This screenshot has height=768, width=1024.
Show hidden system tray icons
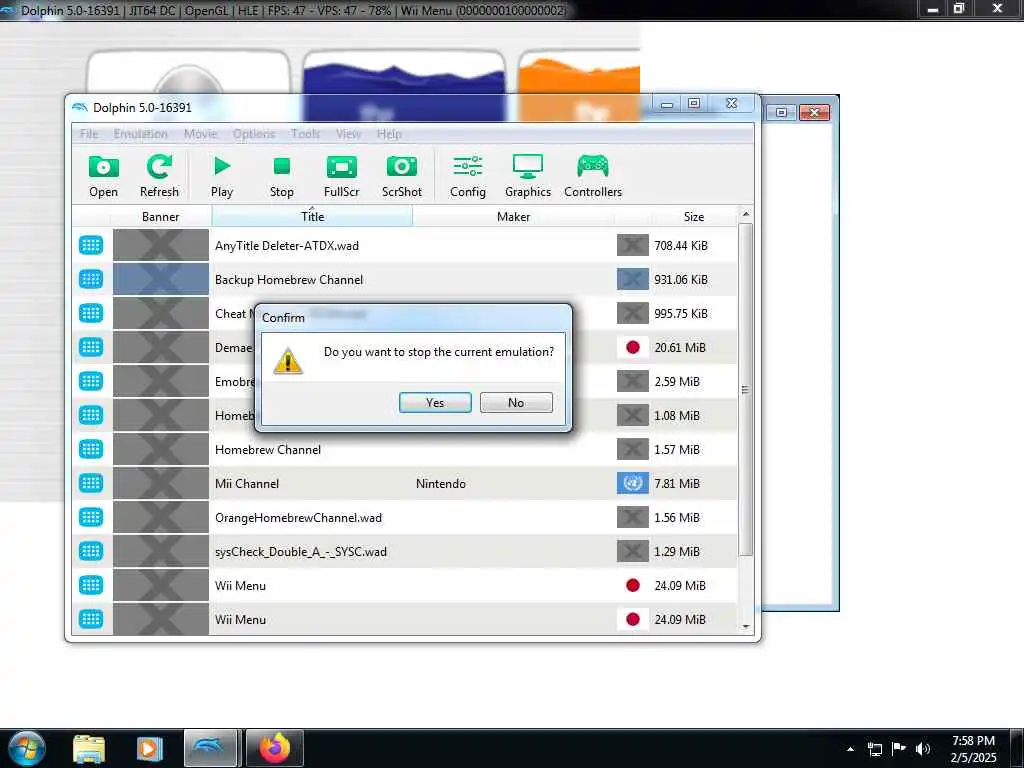[850, 749]
